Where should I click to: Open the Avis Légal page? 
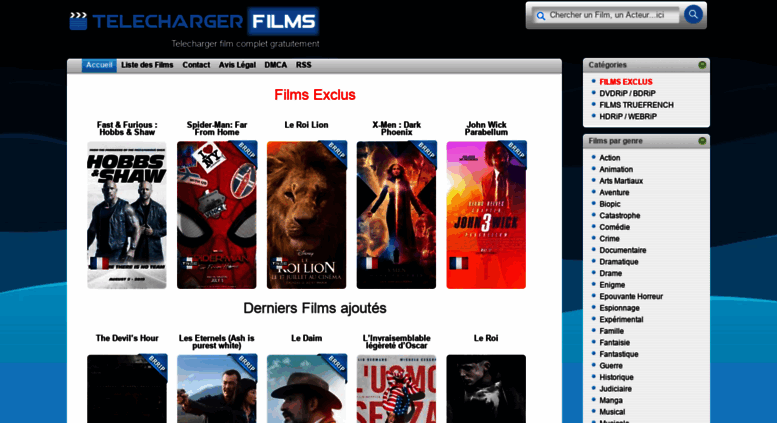pyautogui.click(x=237, y=65)
